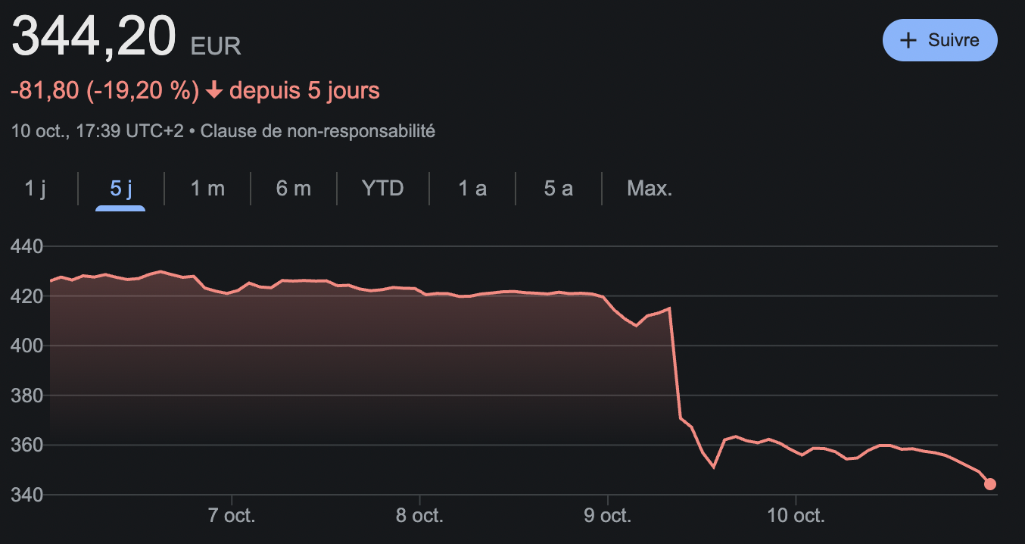Show the 1 a chart range
The height and width of the screenshot is (544, 1025).
click(472, 188)
